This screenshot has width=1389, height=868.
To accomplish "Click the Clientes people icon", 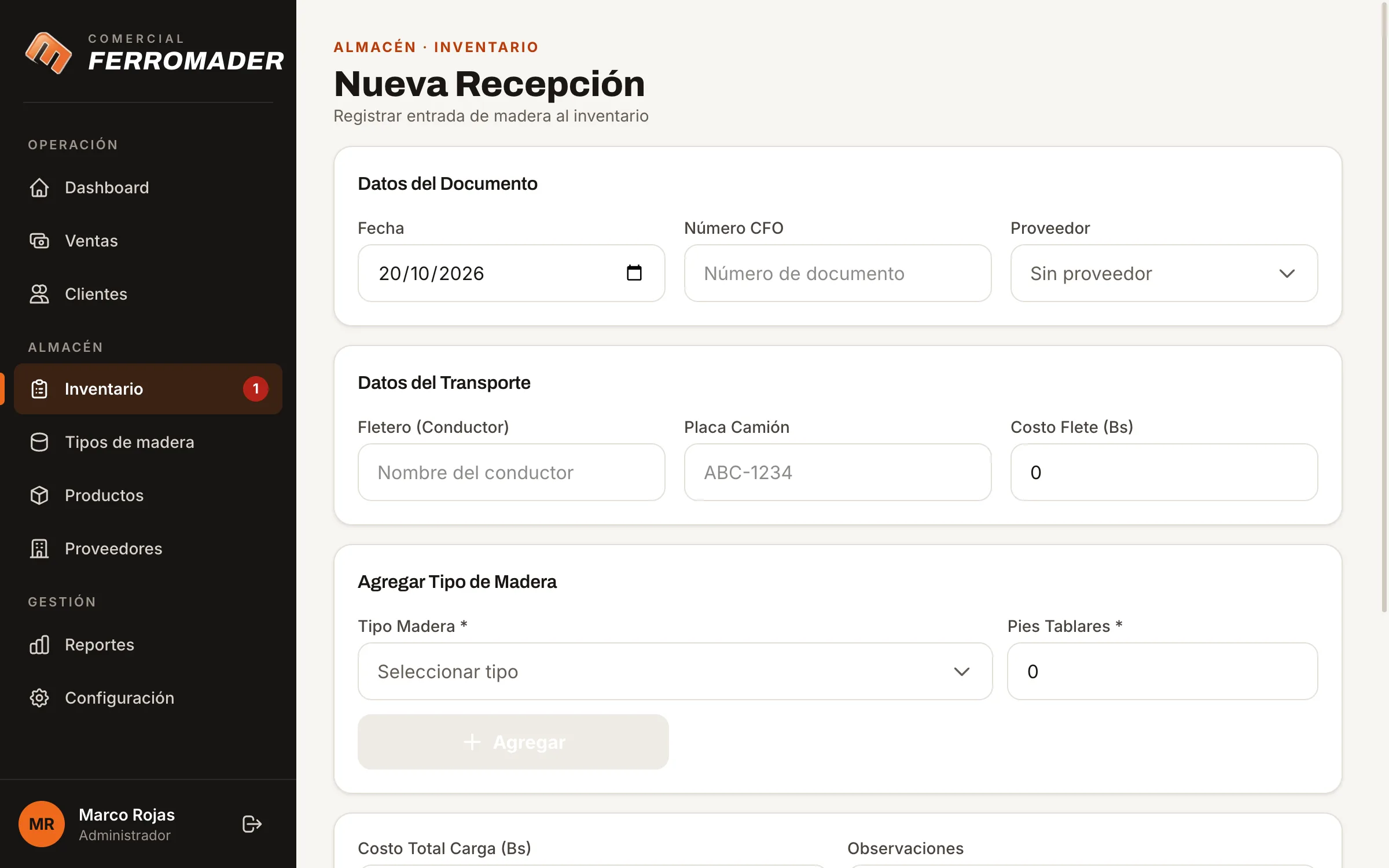I will pyautogui.click(x=39, y=294).
